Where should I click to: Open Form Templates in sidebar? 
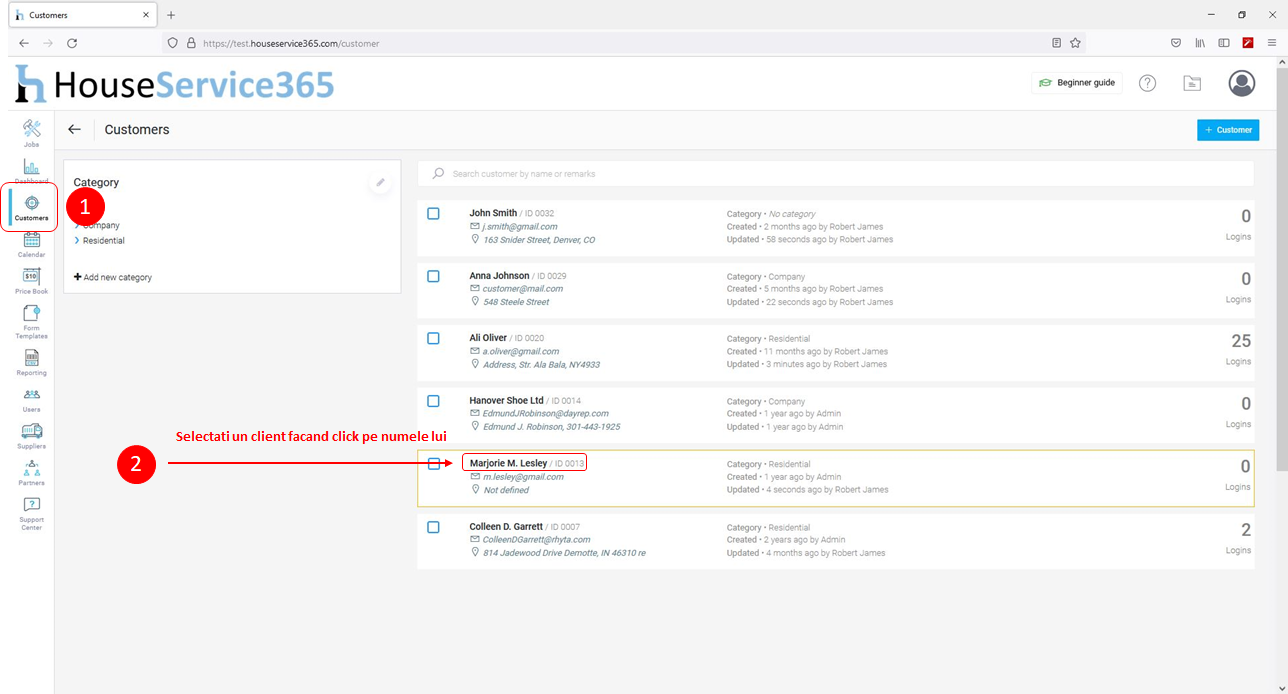31,322
